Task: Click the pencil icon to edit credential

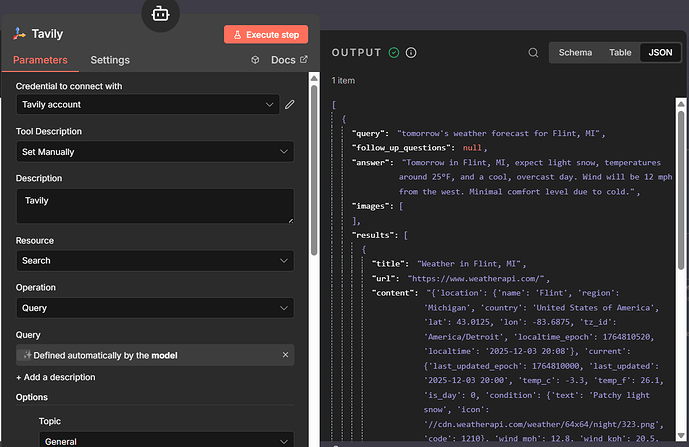Action: 290,104
